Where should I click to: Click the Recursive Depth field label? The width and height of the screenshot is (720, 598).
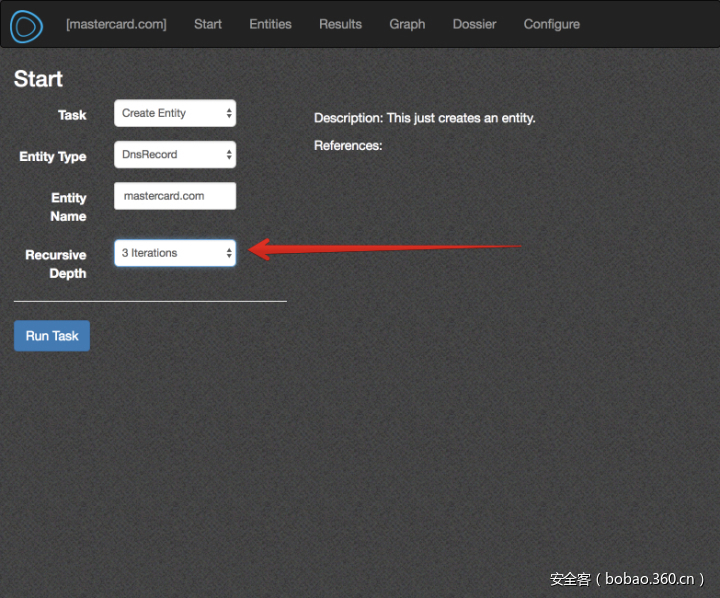[57, 264]
